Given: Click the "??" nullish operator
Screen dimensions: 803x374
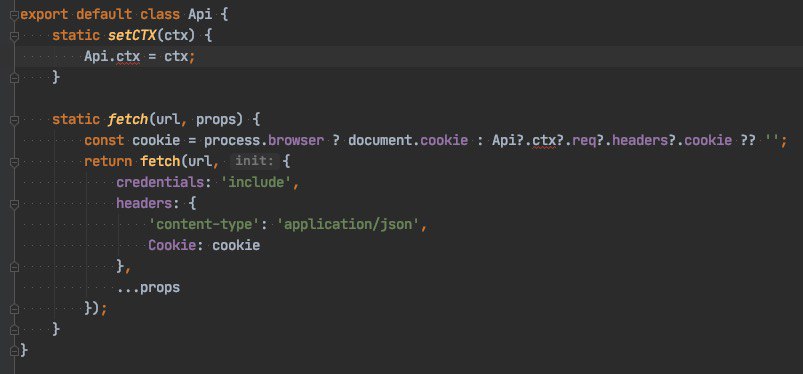Looking at the screenshot, I should point(748,141).
